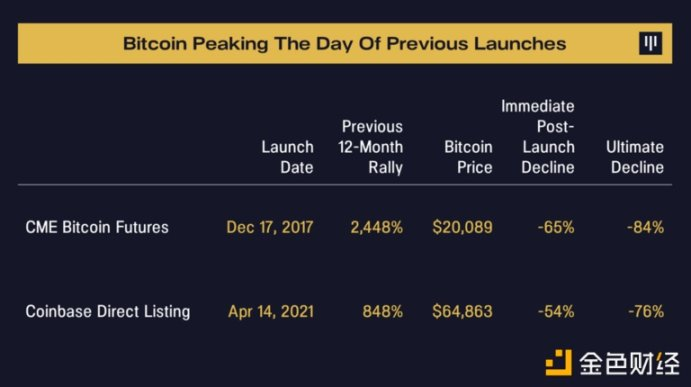
Task: Click the -76% ultimate decline value
Action: (x=646, y=311)
